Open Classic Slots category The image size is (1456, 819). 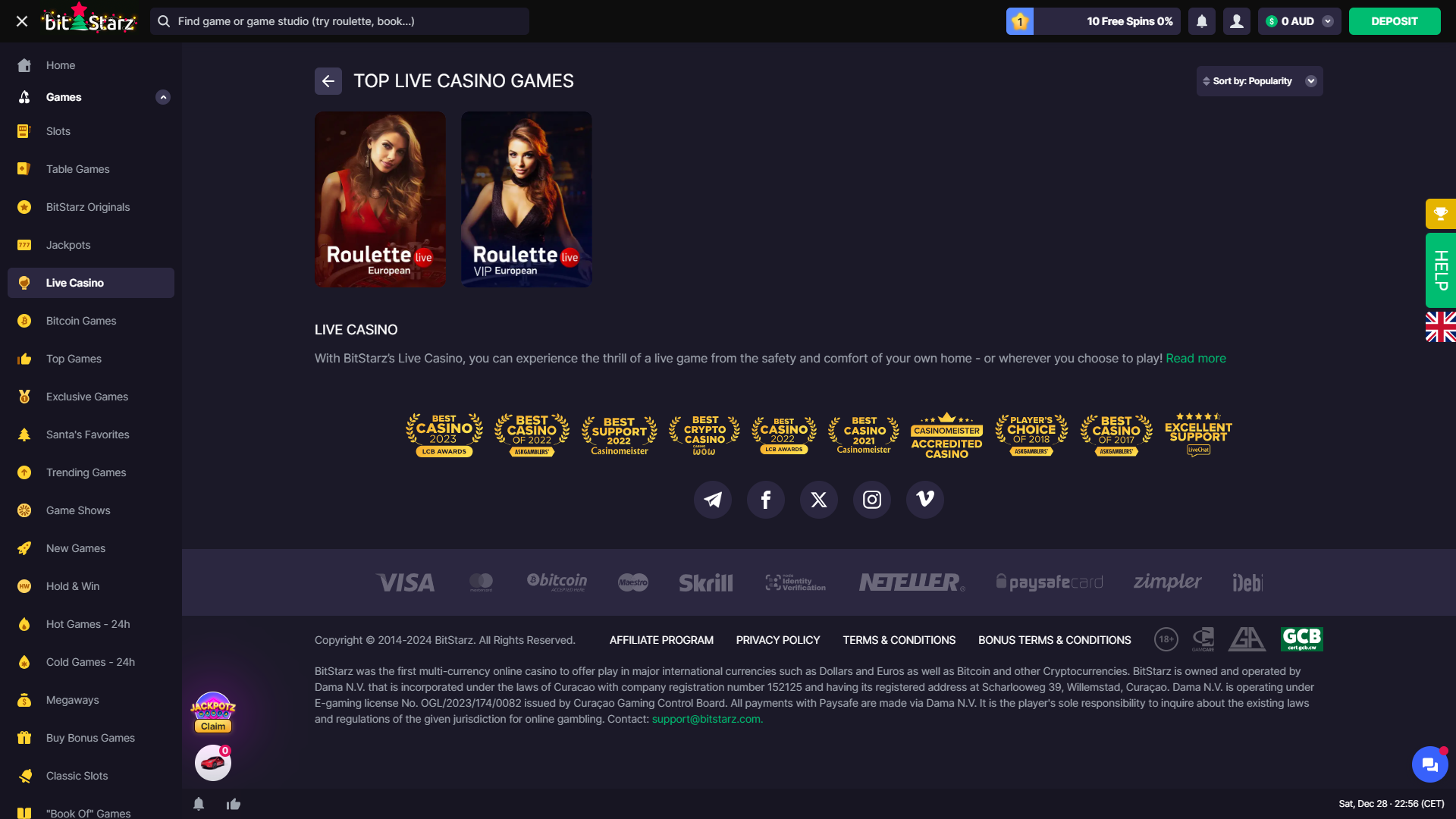point(91,776)
